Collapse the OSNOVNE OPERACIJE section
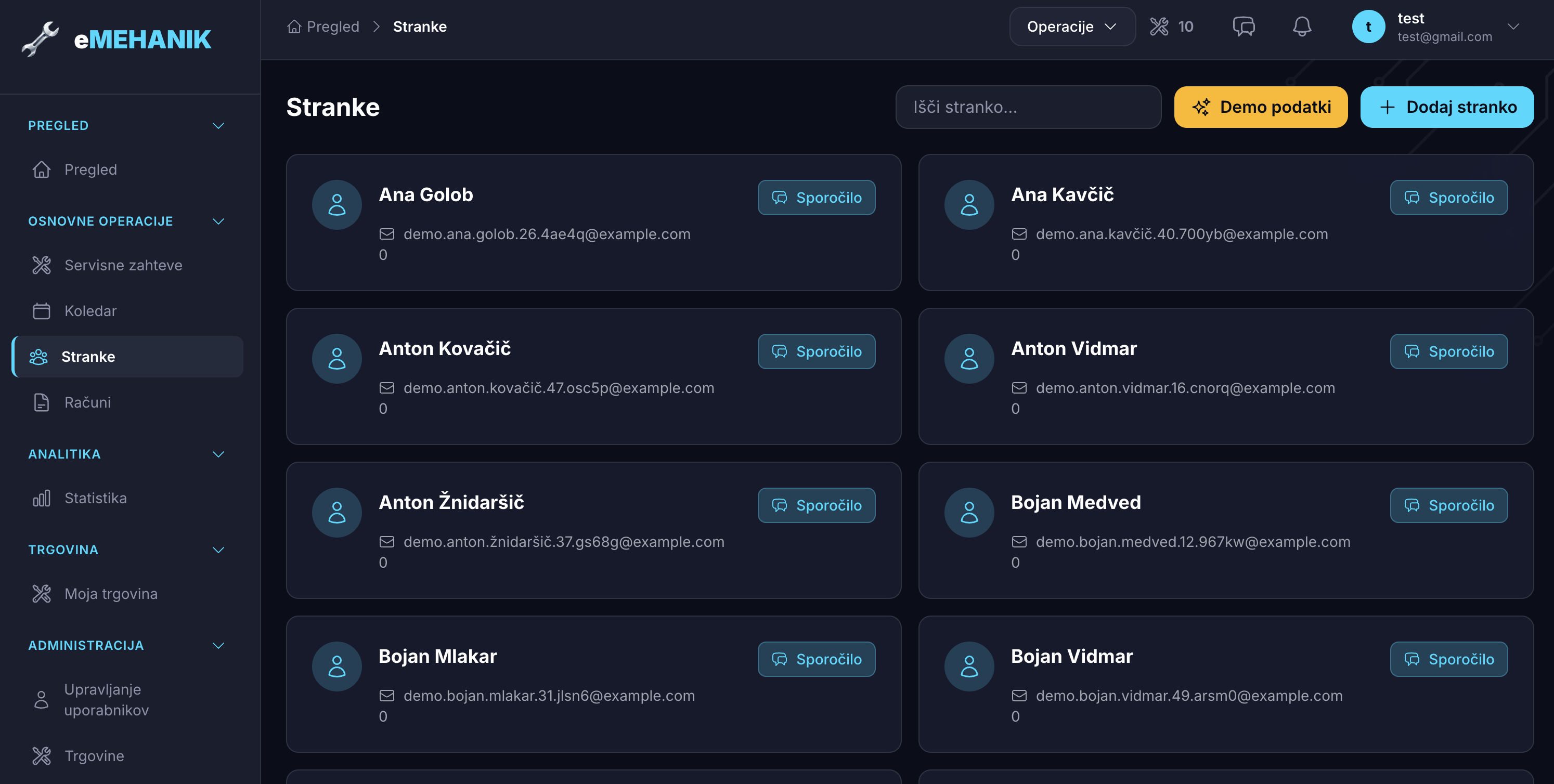The width and height of the screenshot is (1554, 784). click(x=218, y=221)
